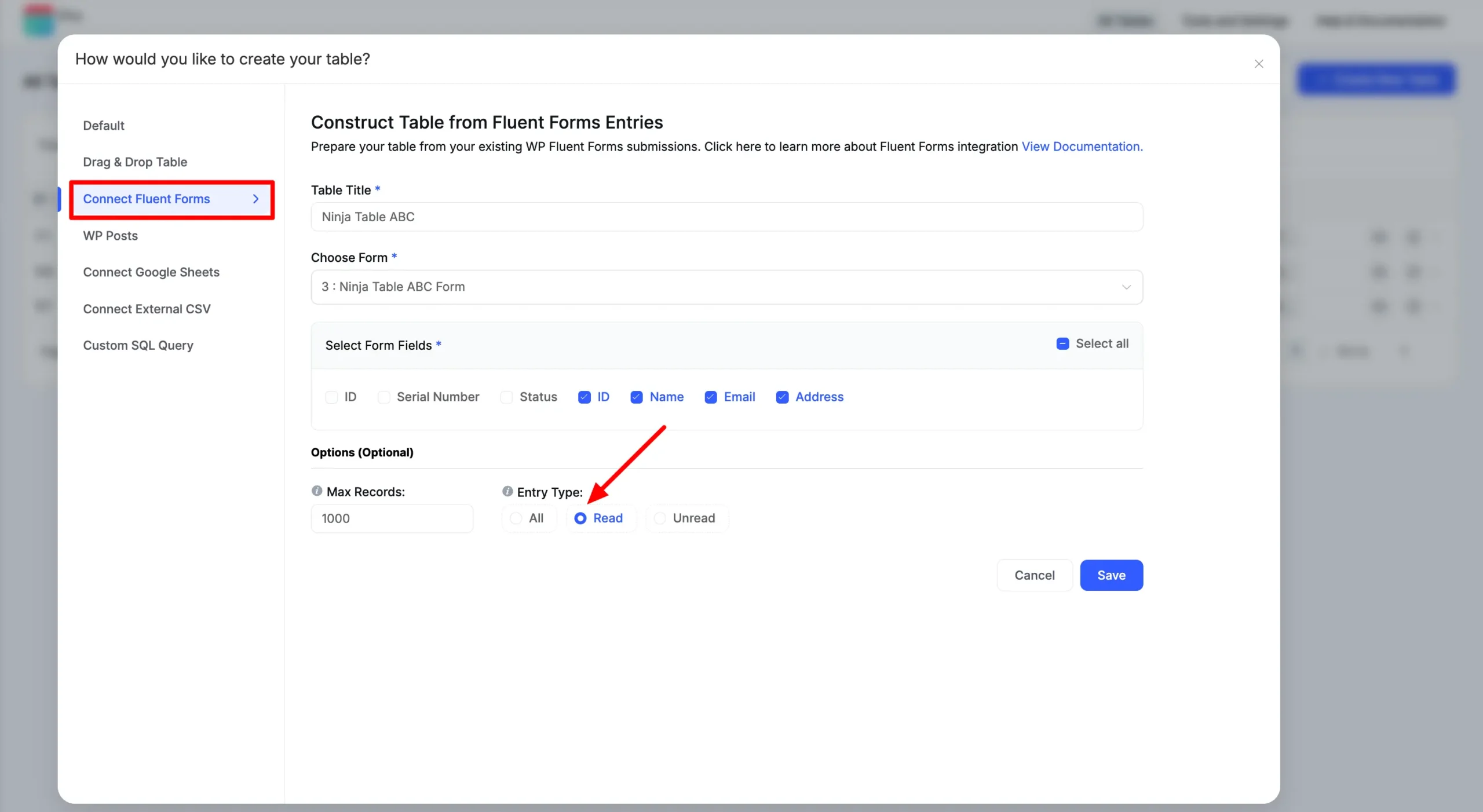The height and width of the screenshot is (812, 1483).
Task: Toggle the Select all checkbox
Action: click(1062, 344)
